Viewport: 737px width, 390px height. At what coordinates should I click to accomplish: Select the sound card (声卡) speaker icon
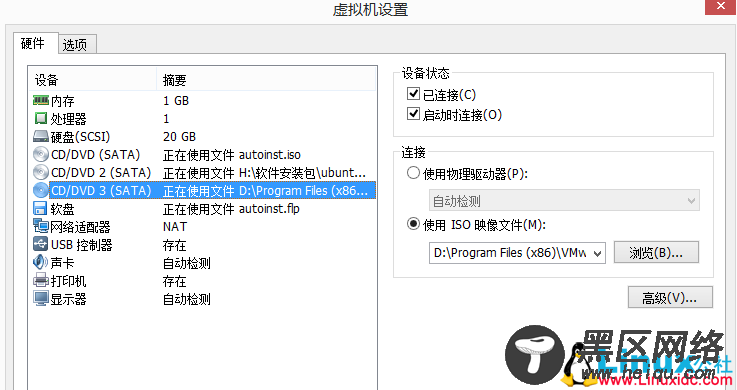(x=40, y=262)
